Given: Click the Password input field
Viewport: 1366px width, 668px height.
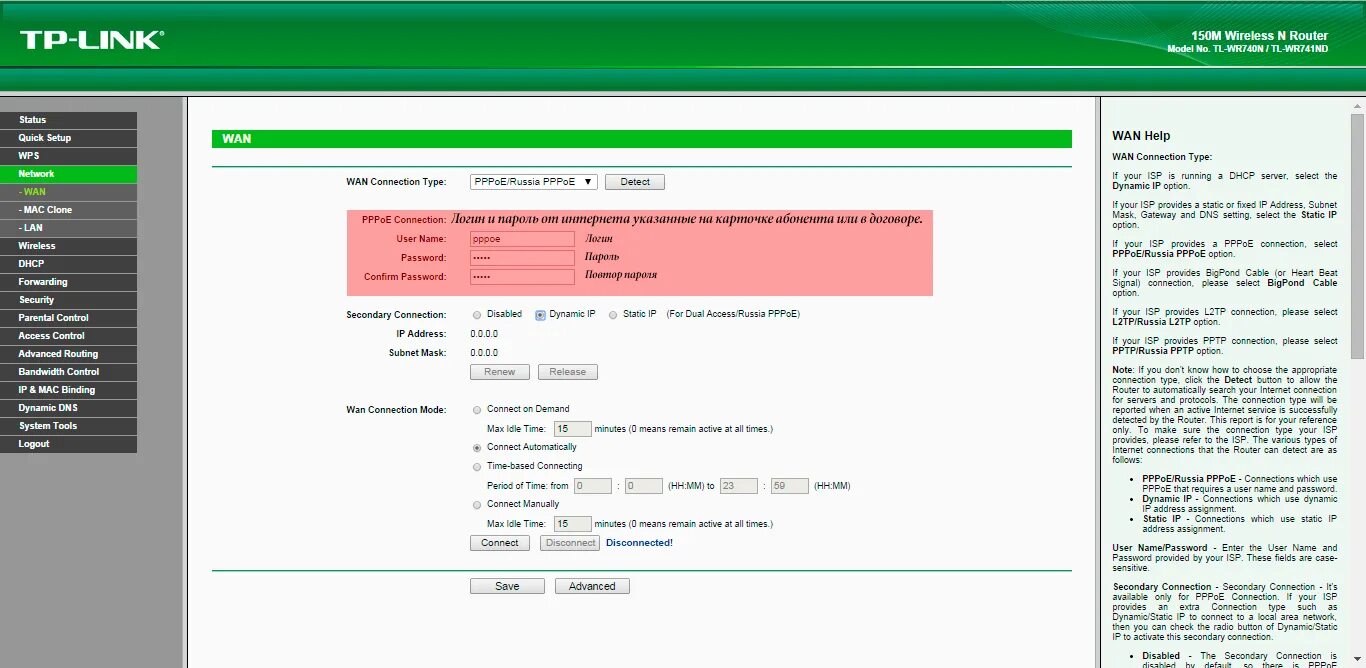Looking at the screenshot, I should point(522,258).
